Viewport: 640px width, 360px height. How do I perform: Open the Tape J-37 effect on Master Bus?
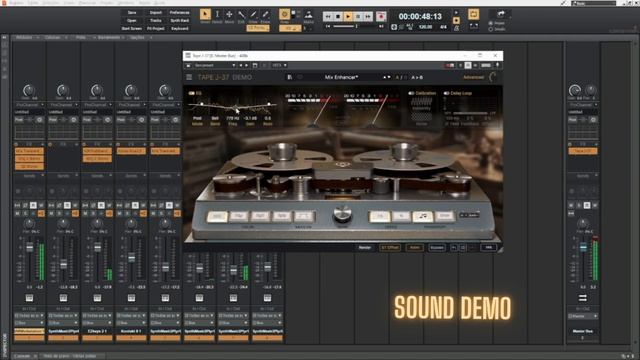click(x=582, y=151)
